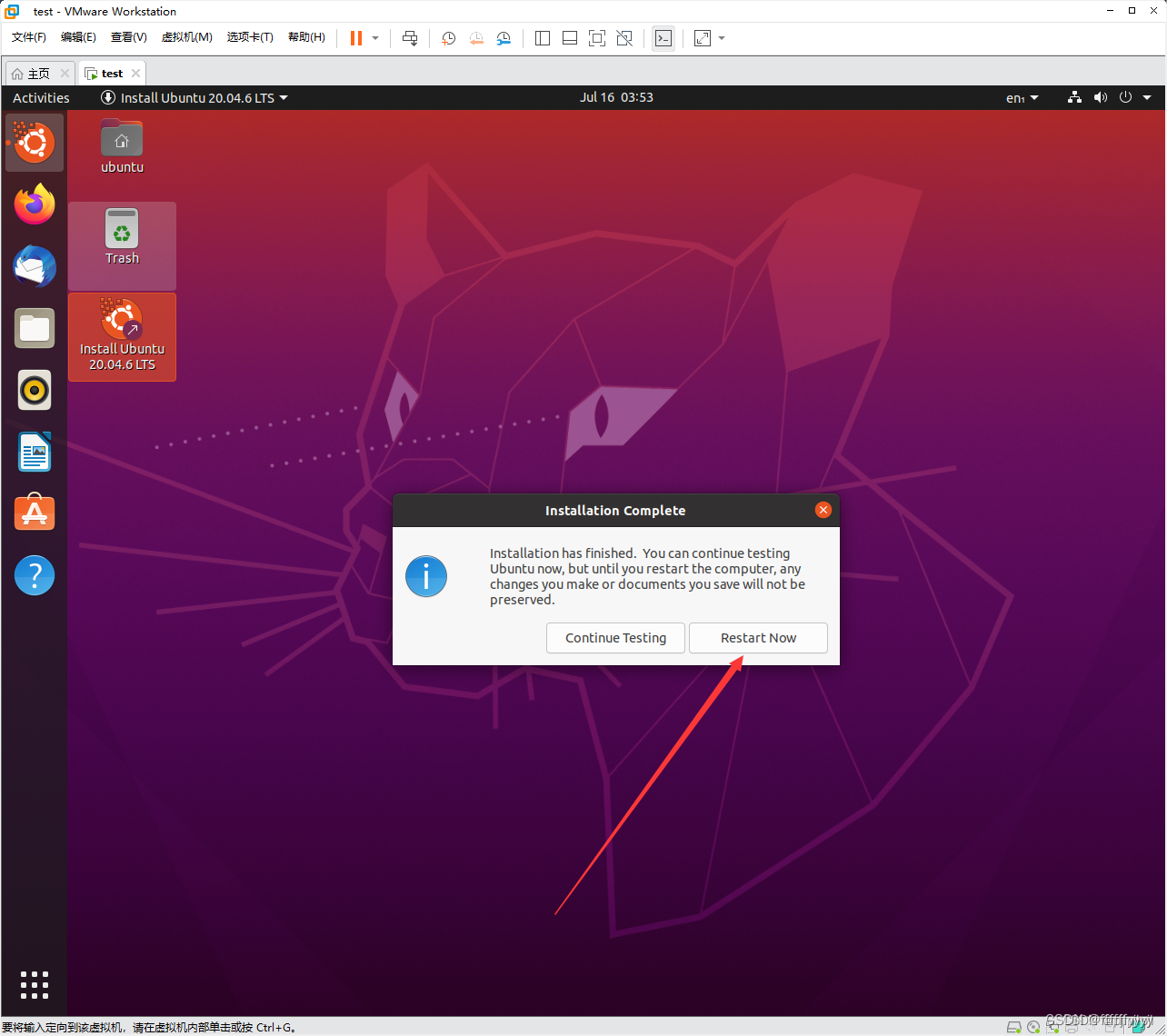Open Firefox from the dock
Image resolution: width=1167 pixels, height=1036 pixels.
[x=35, y=204]
